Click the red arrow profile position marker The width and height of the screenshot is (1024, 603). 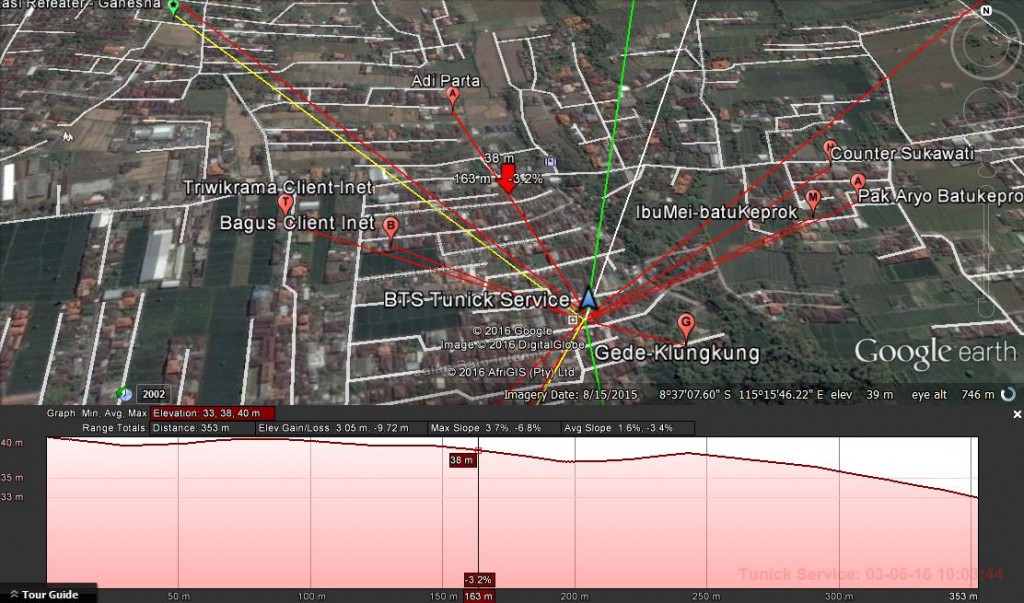point(507,178)
